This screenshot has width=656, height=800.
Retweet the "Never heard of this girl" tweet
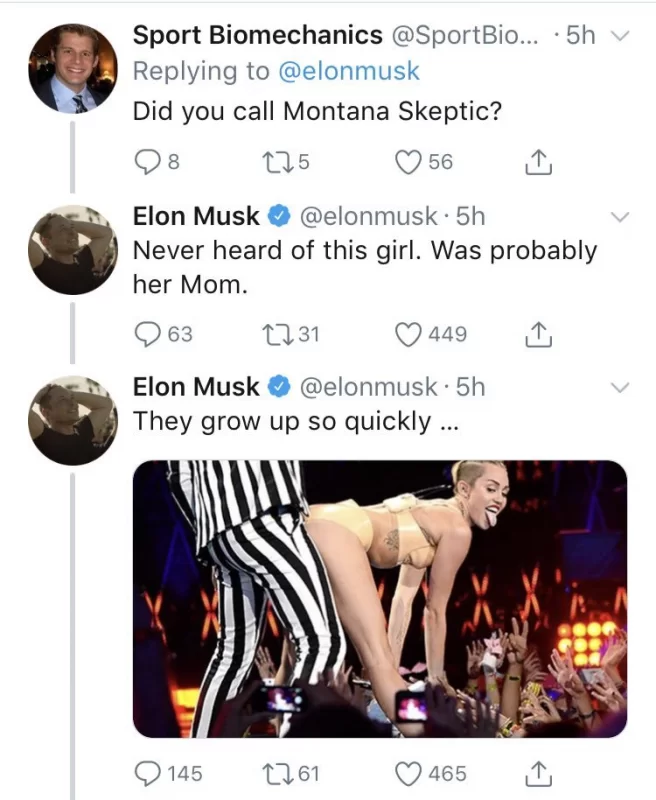pos(286,334)
